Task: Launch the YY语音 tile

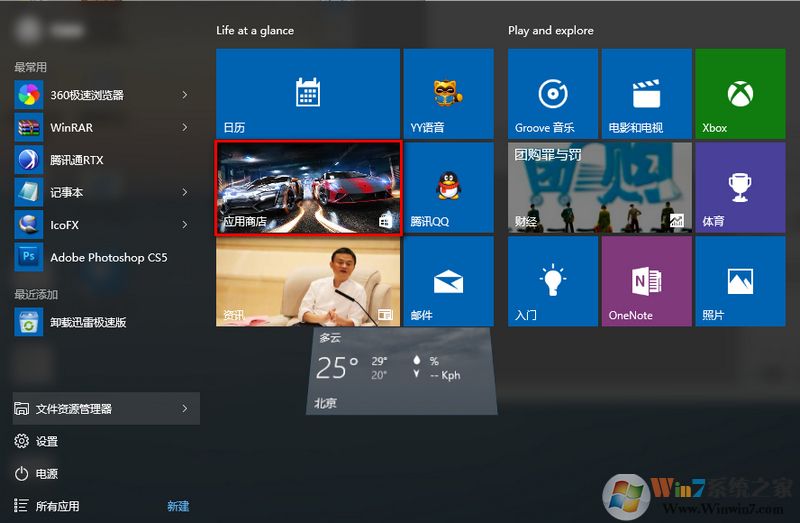Action: (x=448, y=94)
